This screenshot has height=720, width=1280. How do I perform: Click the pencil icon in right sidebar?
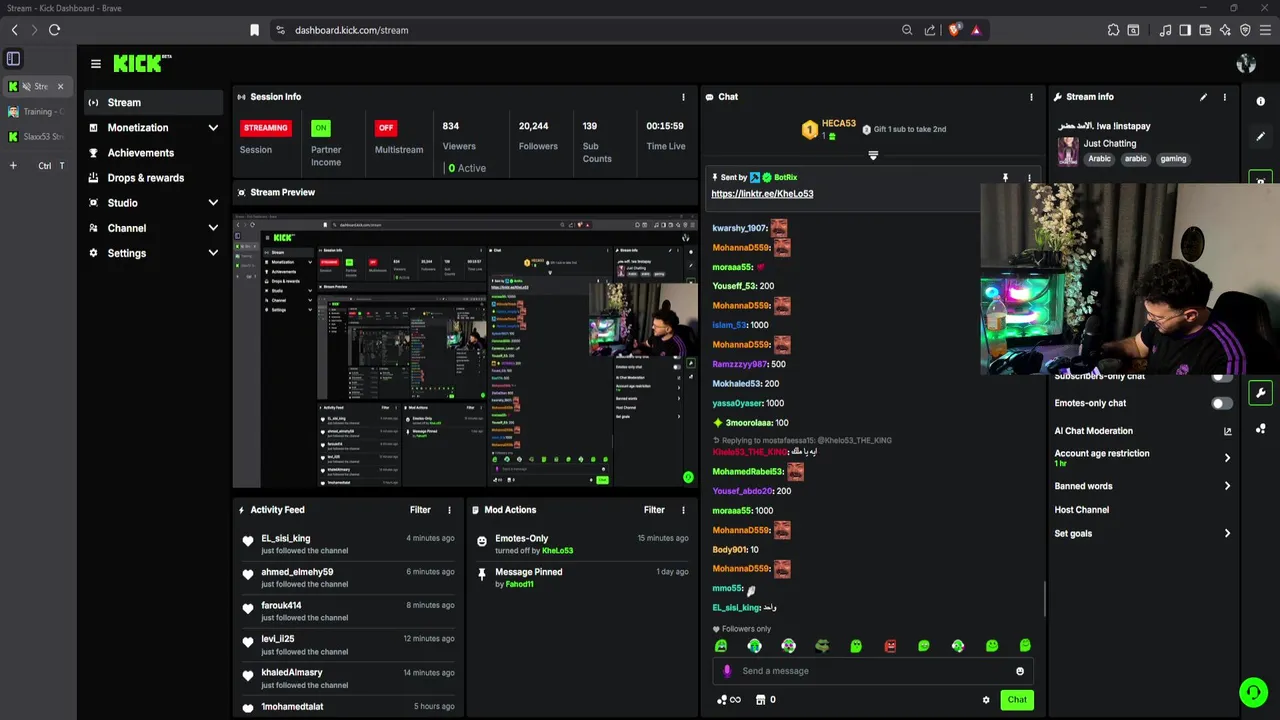[1260, 136]
